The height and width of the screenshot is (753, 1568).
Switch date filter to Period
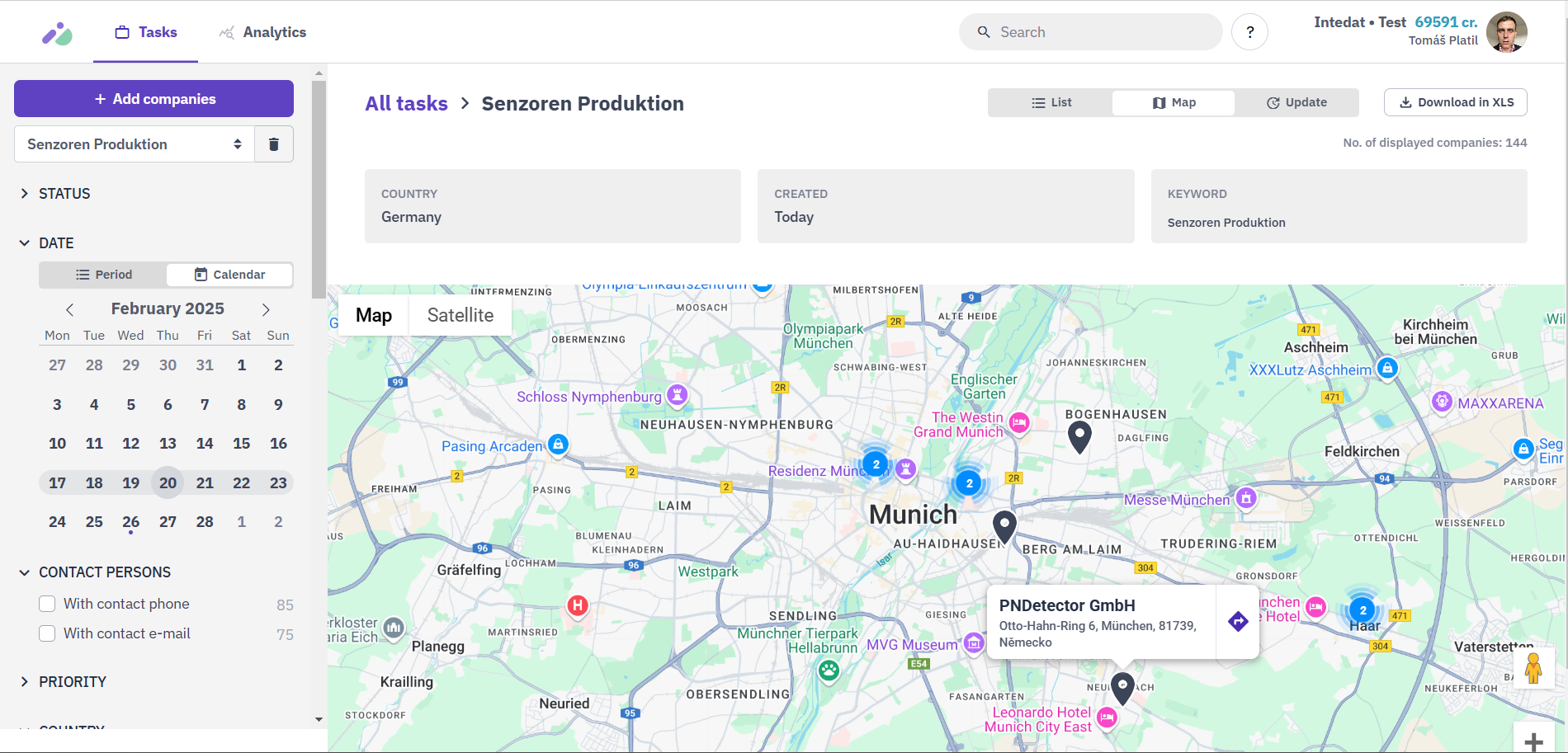click(104, 275)
